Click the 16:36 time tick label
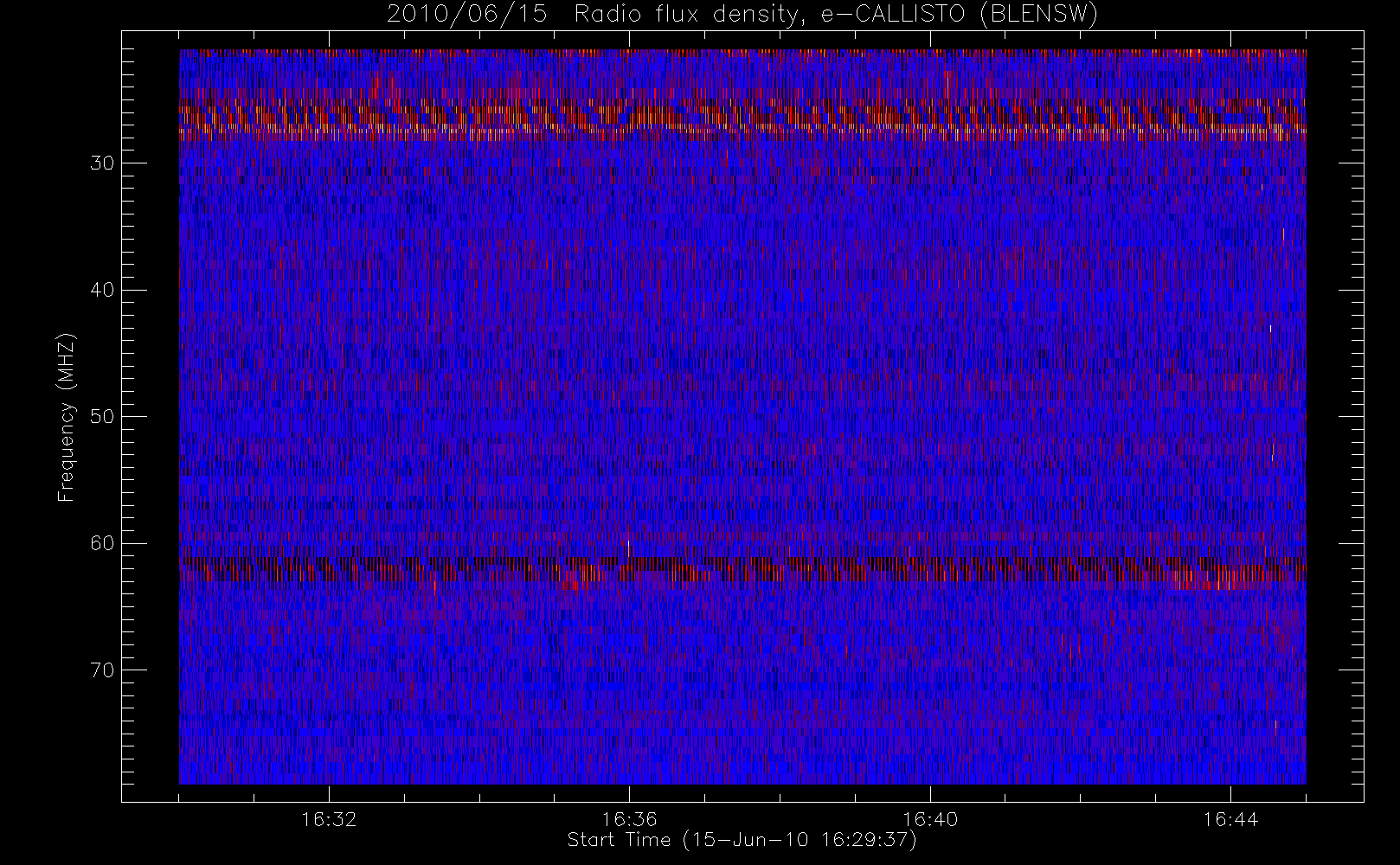Screen dimensions: 1400x865 coord(630,819)
